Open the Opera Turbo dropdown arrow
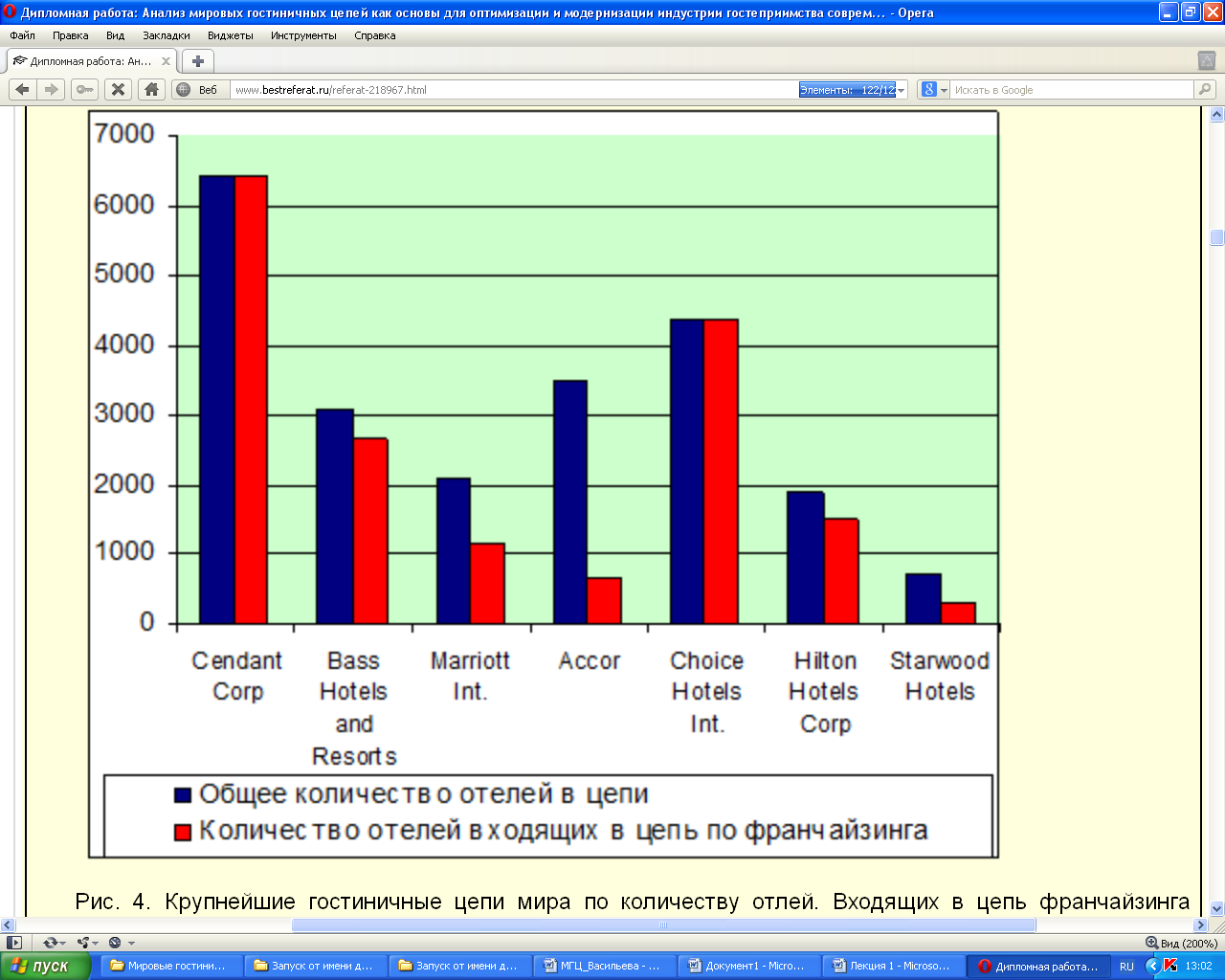Image resolution: width=1225 pixels, height=980 pixels. coord(131,944)
